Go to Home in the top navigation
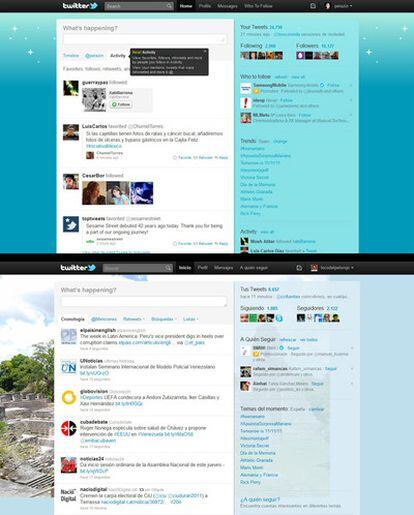Image resolution: width=414 pixels, height=515 pixels. point(186,6)
